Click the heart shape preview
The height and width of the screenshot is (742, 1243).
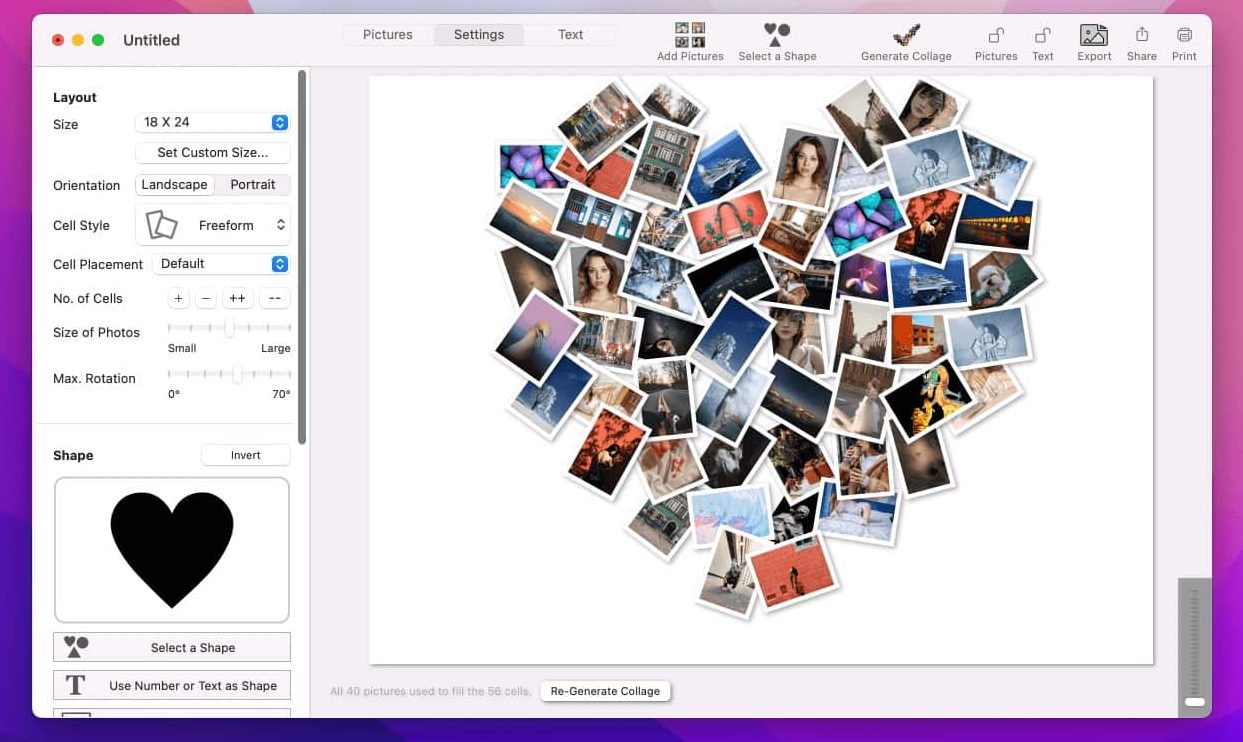[x=172, y=549]
